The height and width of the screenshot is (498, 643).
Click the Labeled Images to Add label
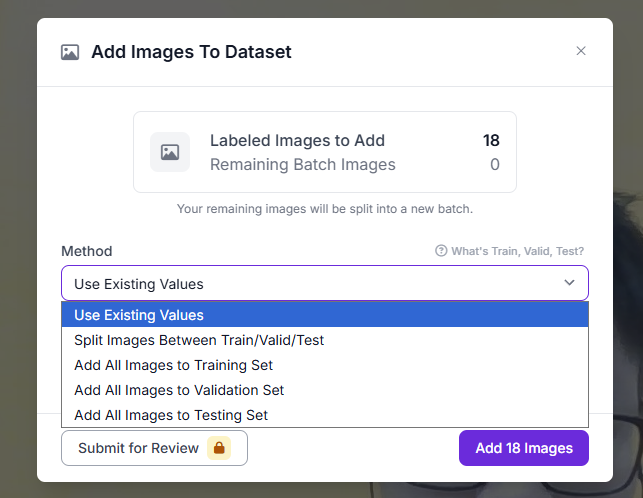[297, 141]
